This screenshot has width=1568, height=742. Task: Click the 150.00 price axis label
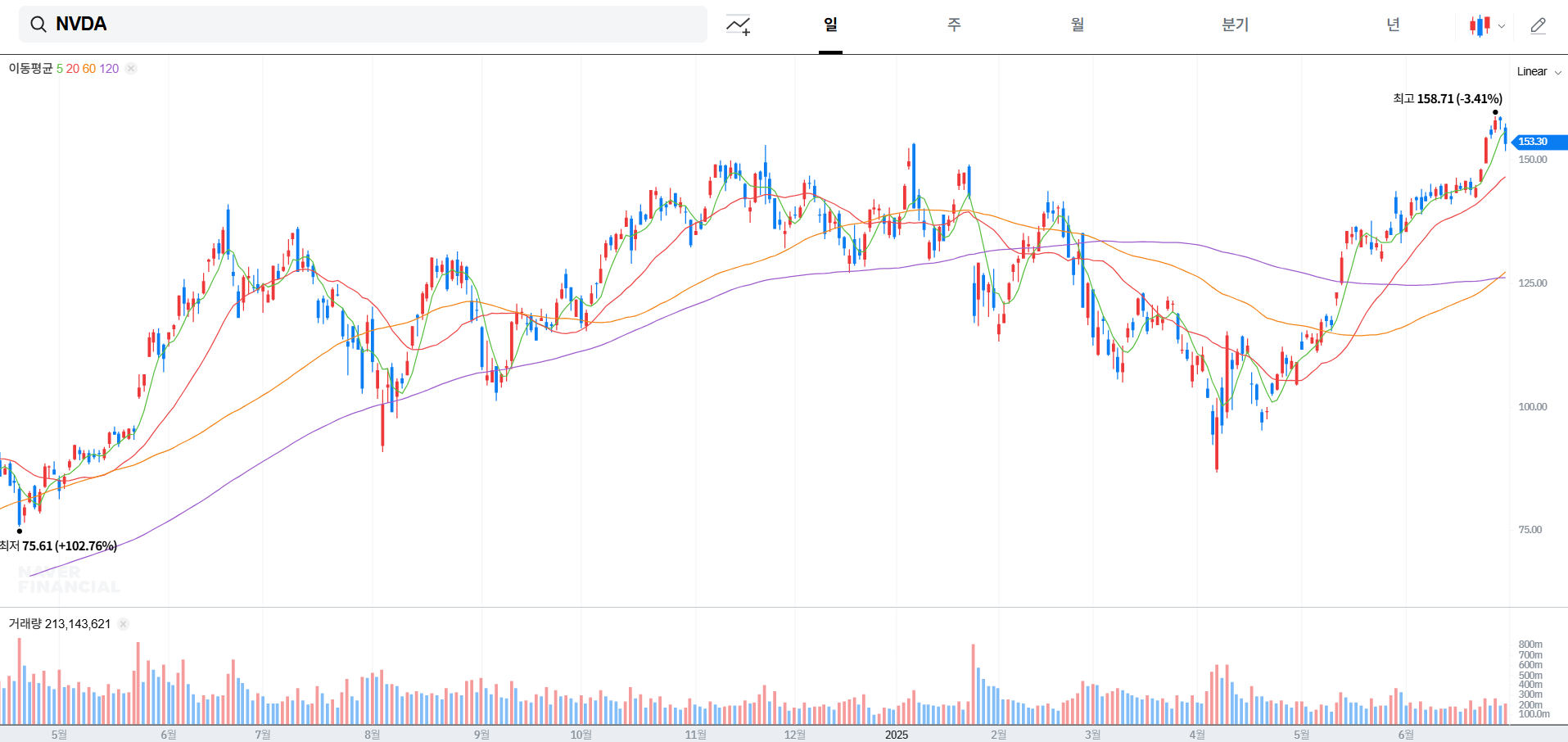coord(1533,160)
